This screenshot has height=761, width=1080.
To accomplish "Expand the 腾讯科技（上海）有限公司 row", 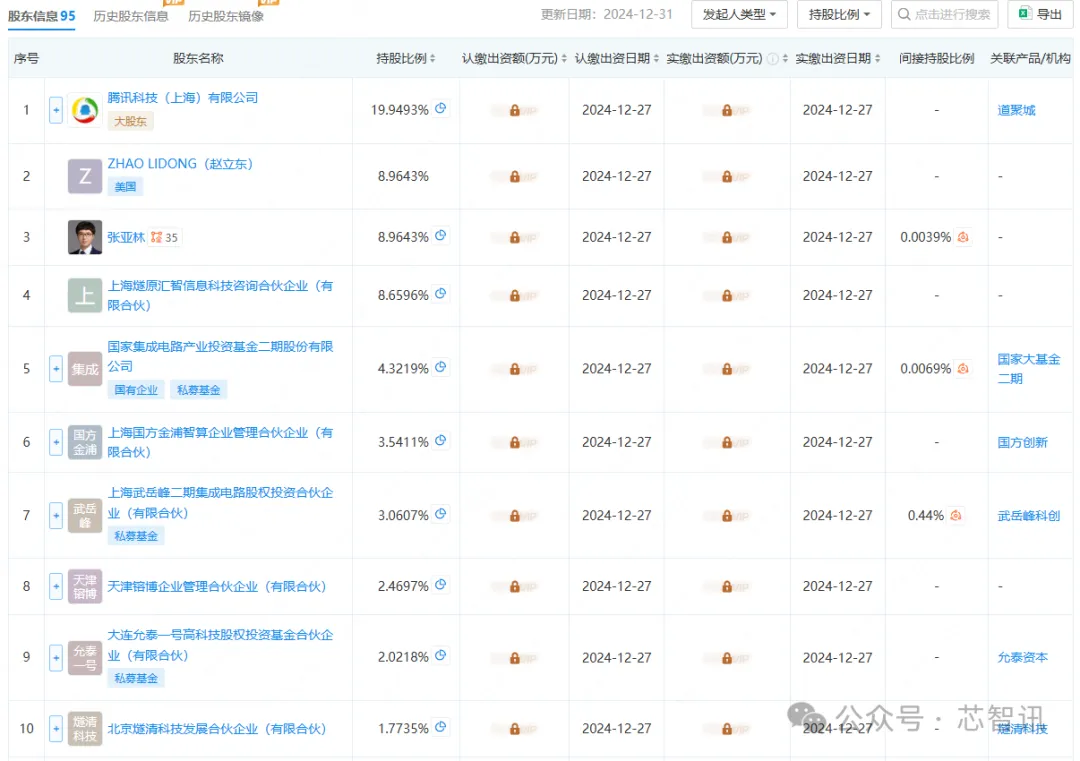I will (x=56, y=110).
